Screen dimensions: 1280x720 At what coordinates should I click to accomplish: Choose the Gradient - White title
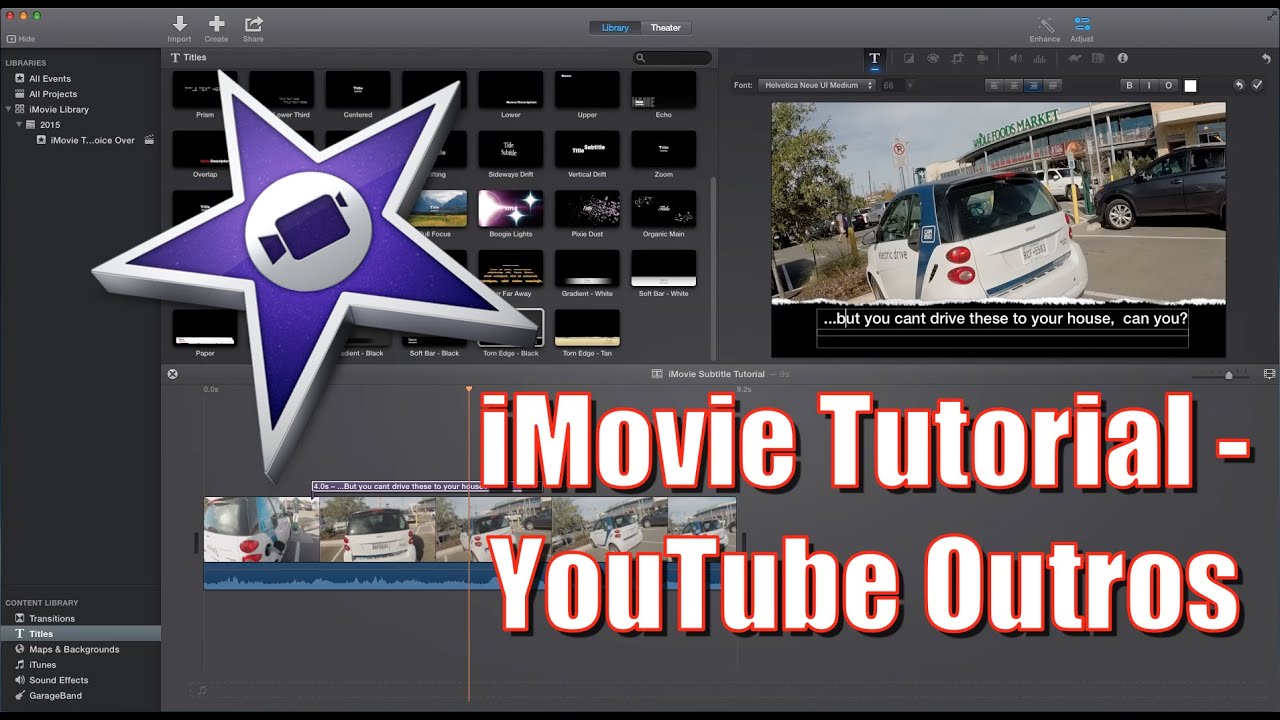(587, 268)
